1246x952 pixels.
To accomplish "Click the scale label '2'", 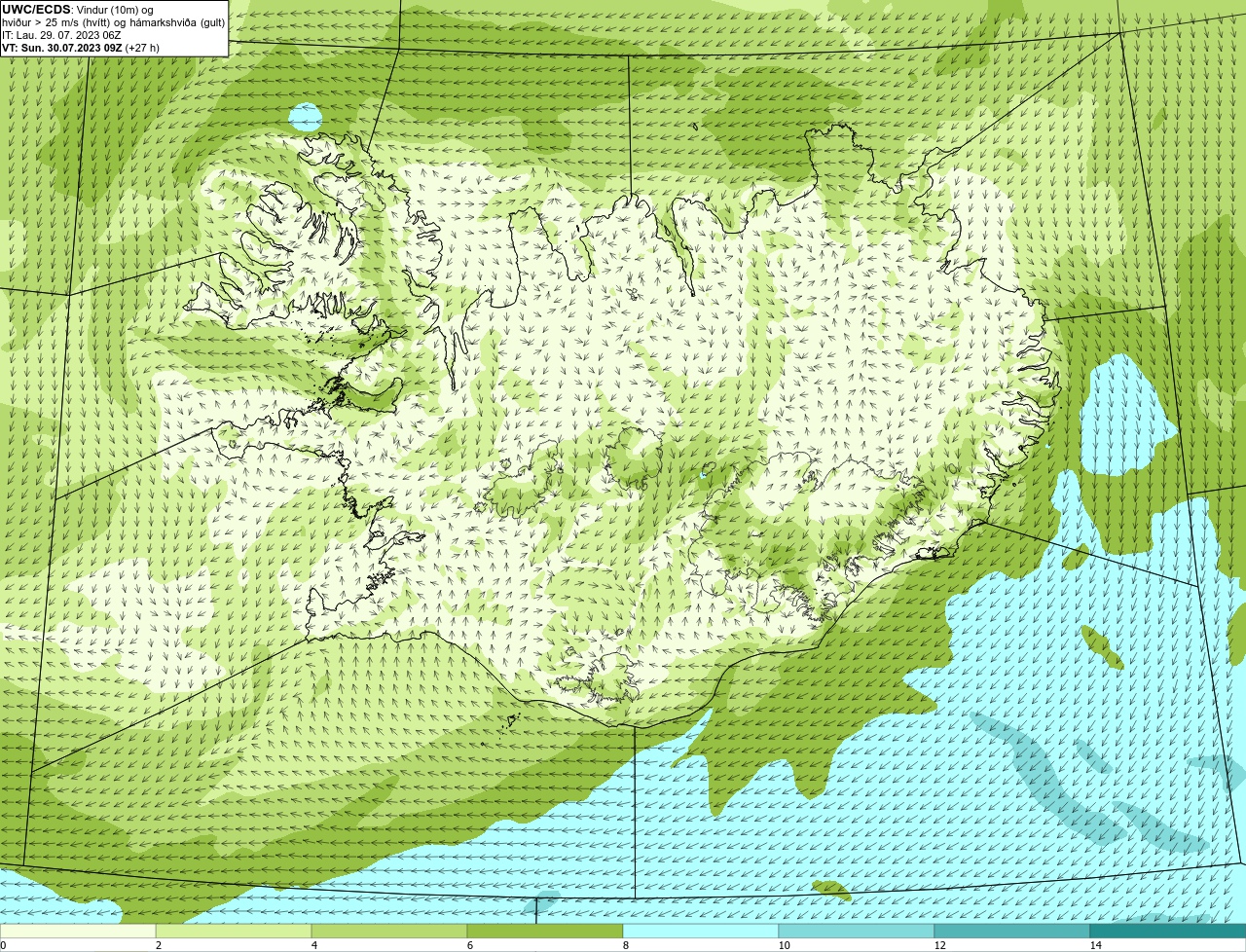I will coord(158,945).
